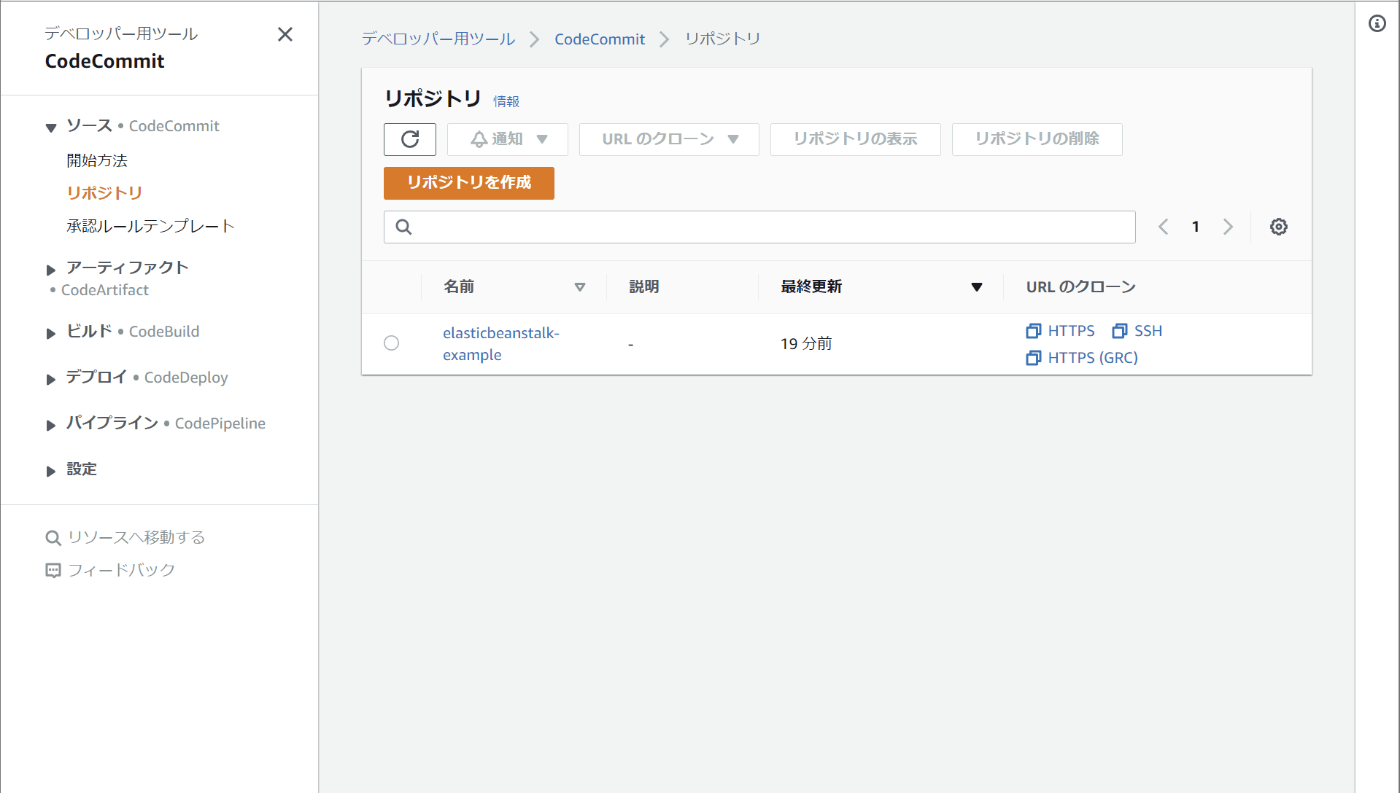Open フィードバック in the sidebar
Viewport: 1400px width, 793px height.
click(x=110, y=570)
